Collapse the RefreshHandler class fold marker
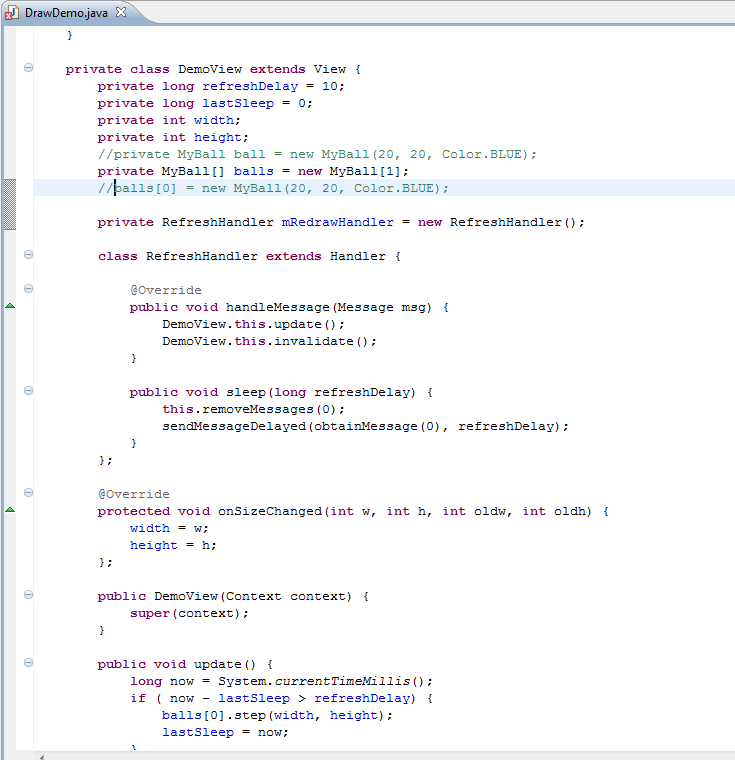 click(29, 254)
